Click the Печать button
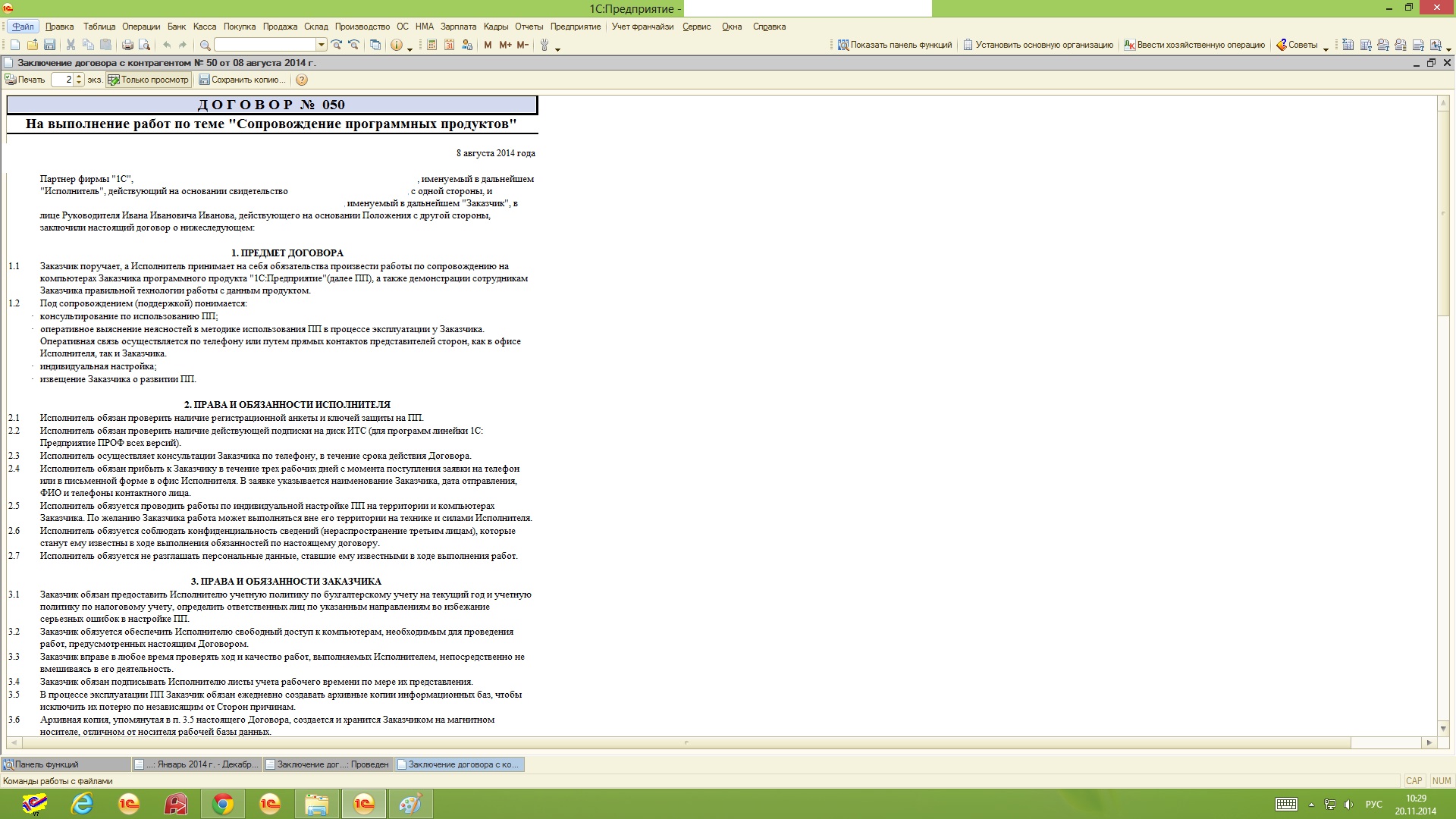 (x=25, y=80)
